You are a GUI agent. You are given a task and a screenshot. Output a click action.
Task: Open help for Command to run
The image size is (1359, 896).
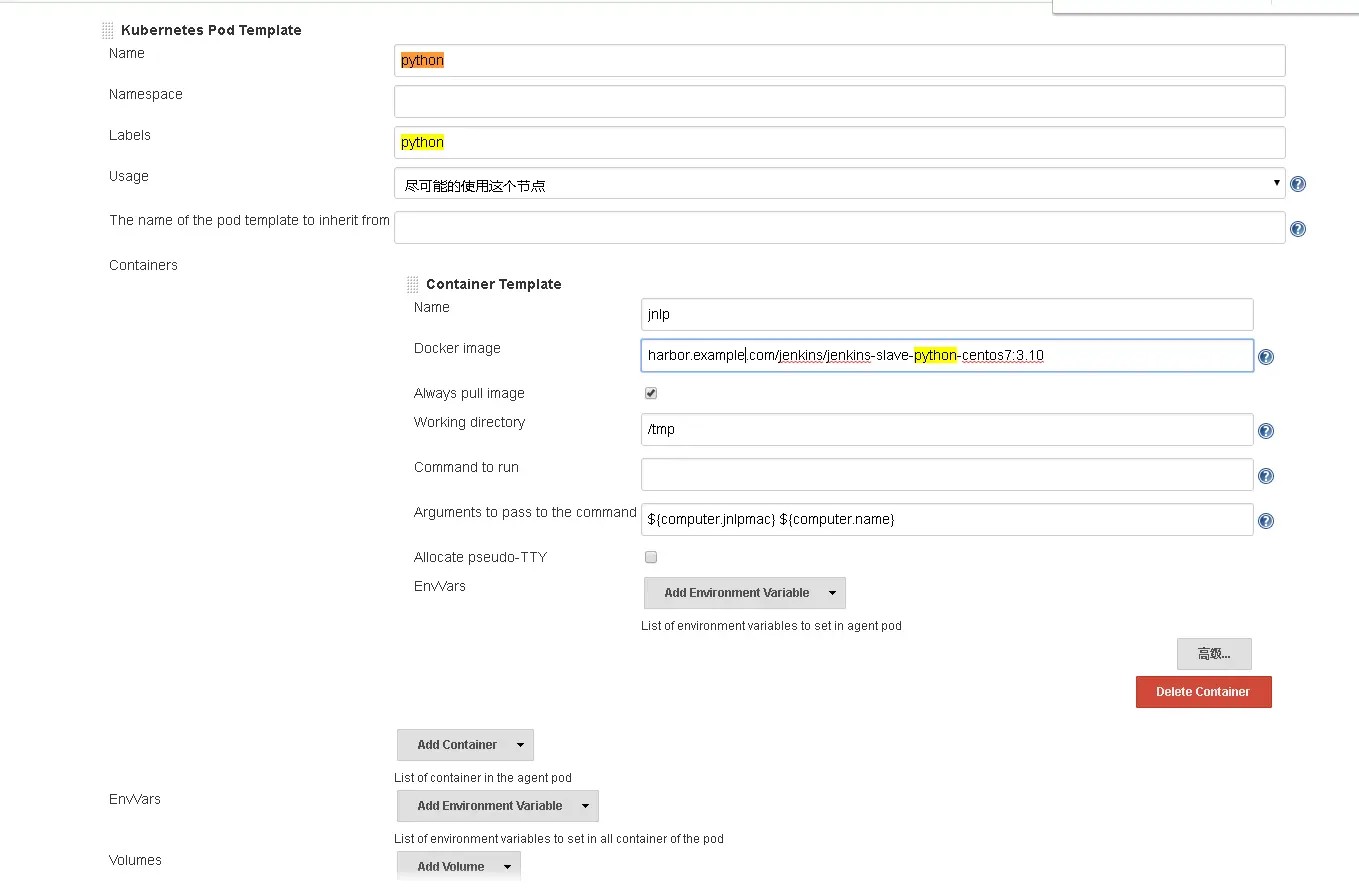click(1265, 476)
